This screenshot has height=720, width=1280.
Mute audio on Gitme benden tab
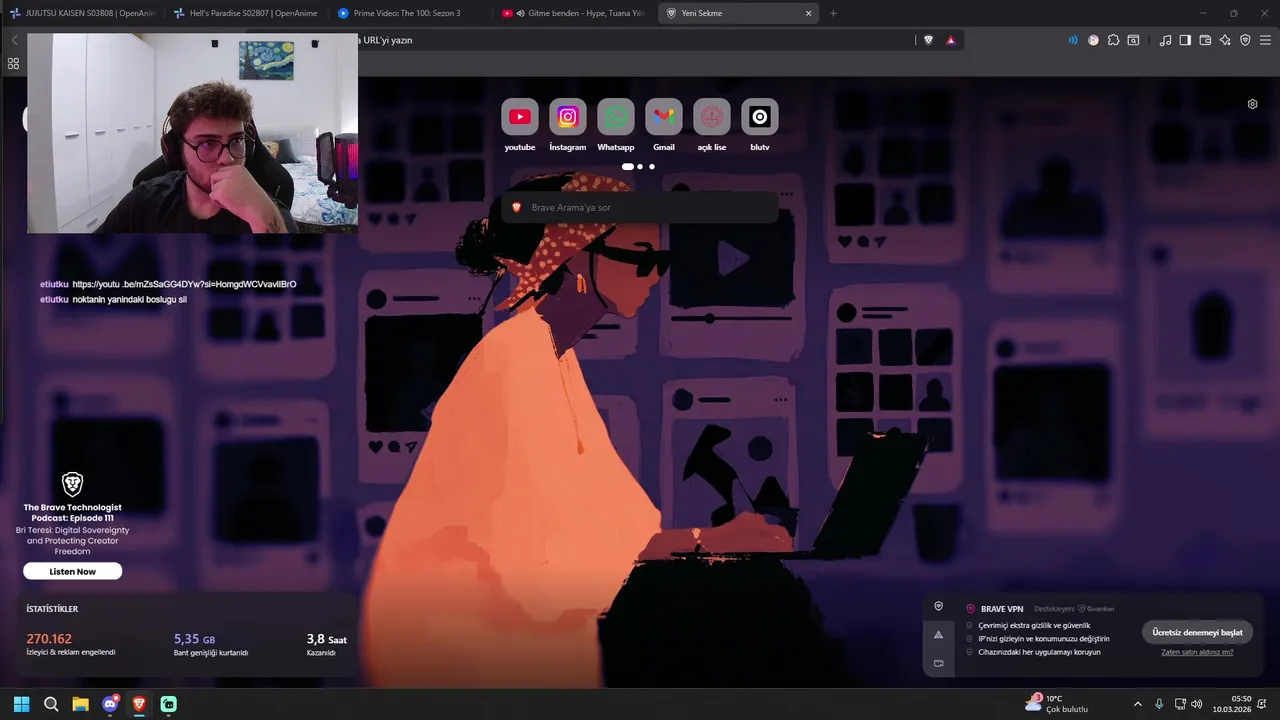click(520, 13)
